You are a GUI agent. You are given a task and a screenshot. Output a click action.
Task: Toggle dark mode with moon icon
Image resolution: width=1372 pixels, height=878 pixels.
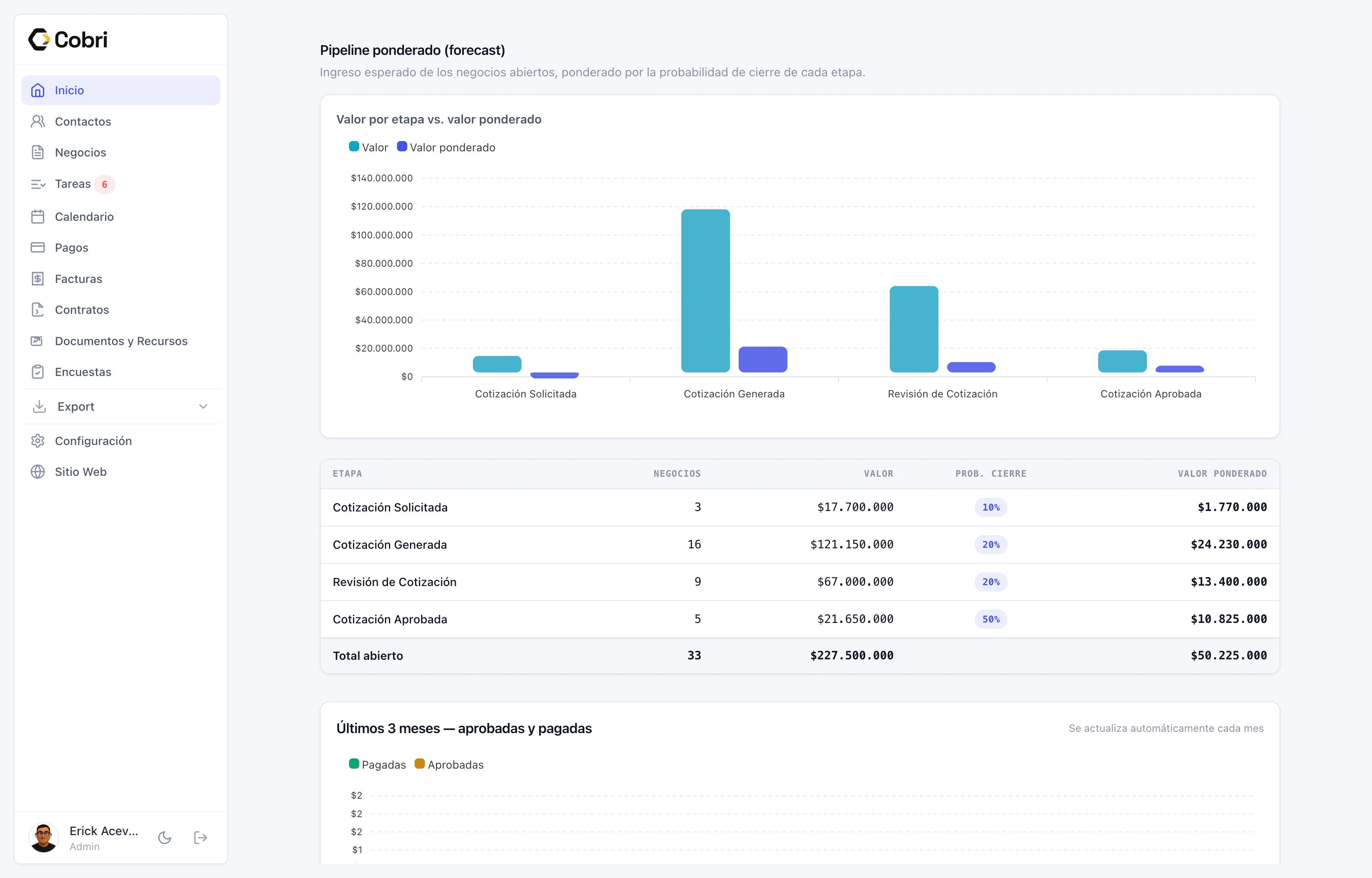[x=165, y=838]
